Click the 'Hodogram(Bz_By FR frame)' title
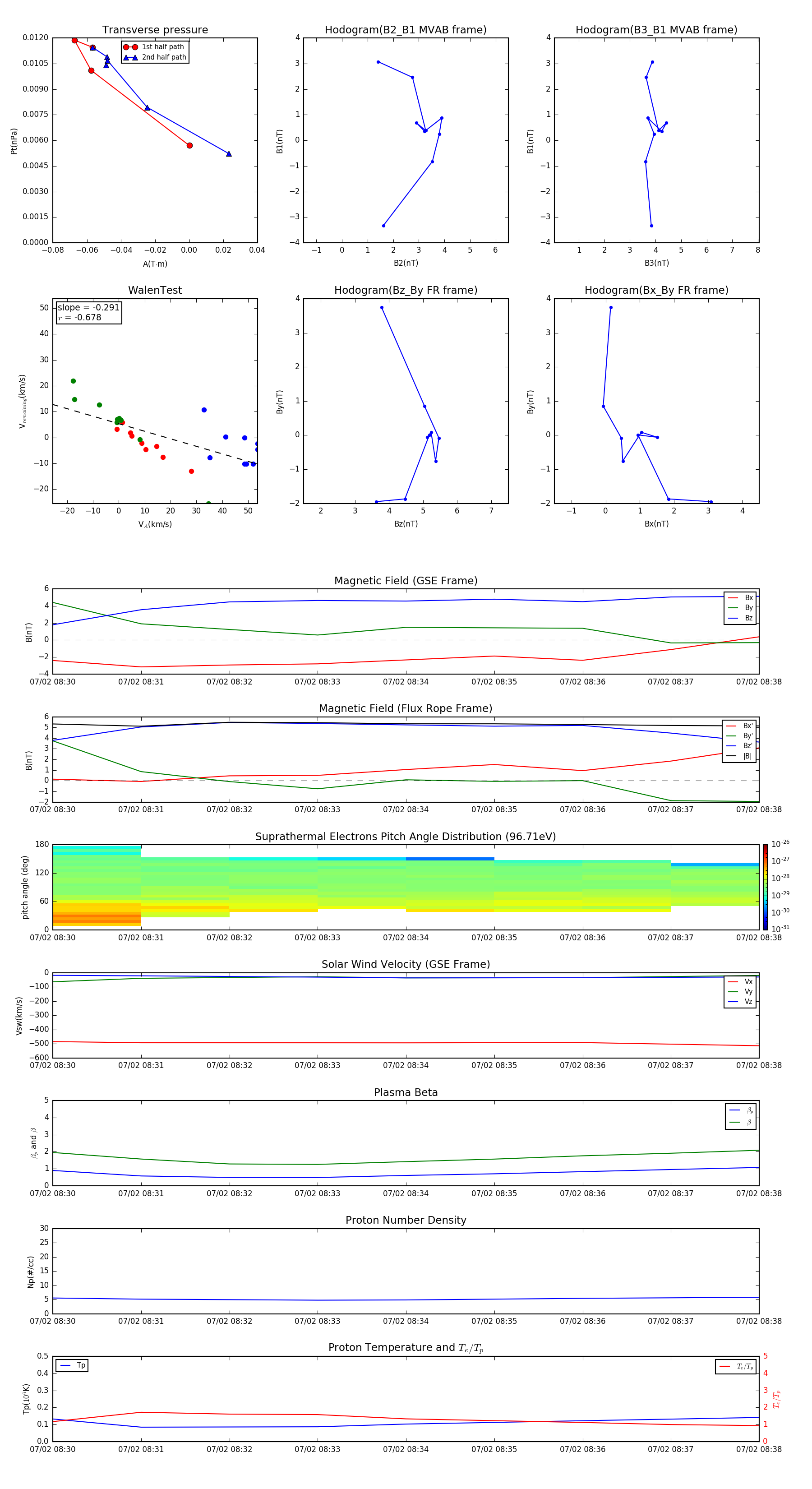The height and width of the screenshot is (1489, 812). (x=406, y=290)
